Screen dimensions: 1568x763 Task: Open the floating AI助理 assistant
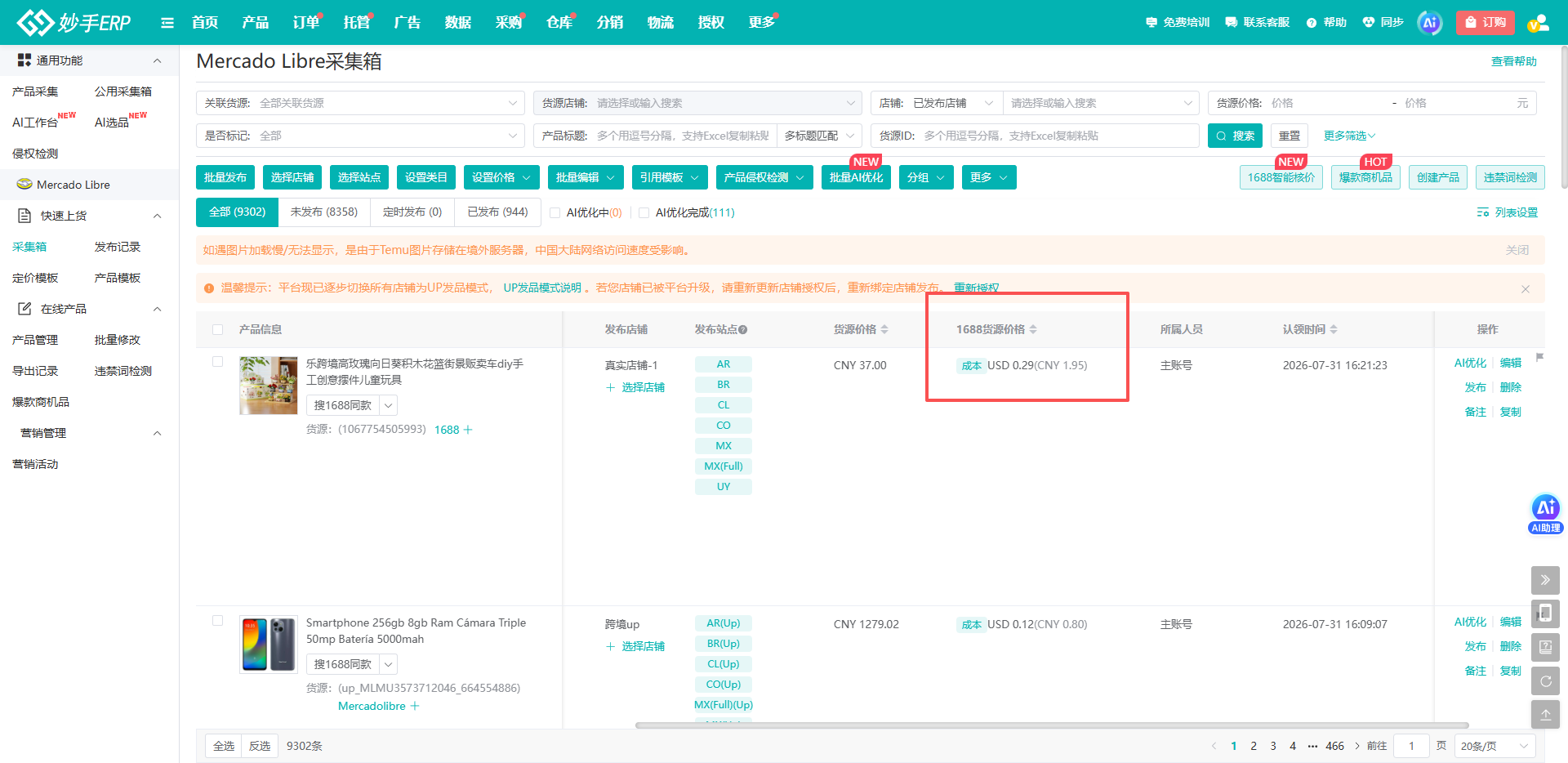(1545, 514)
